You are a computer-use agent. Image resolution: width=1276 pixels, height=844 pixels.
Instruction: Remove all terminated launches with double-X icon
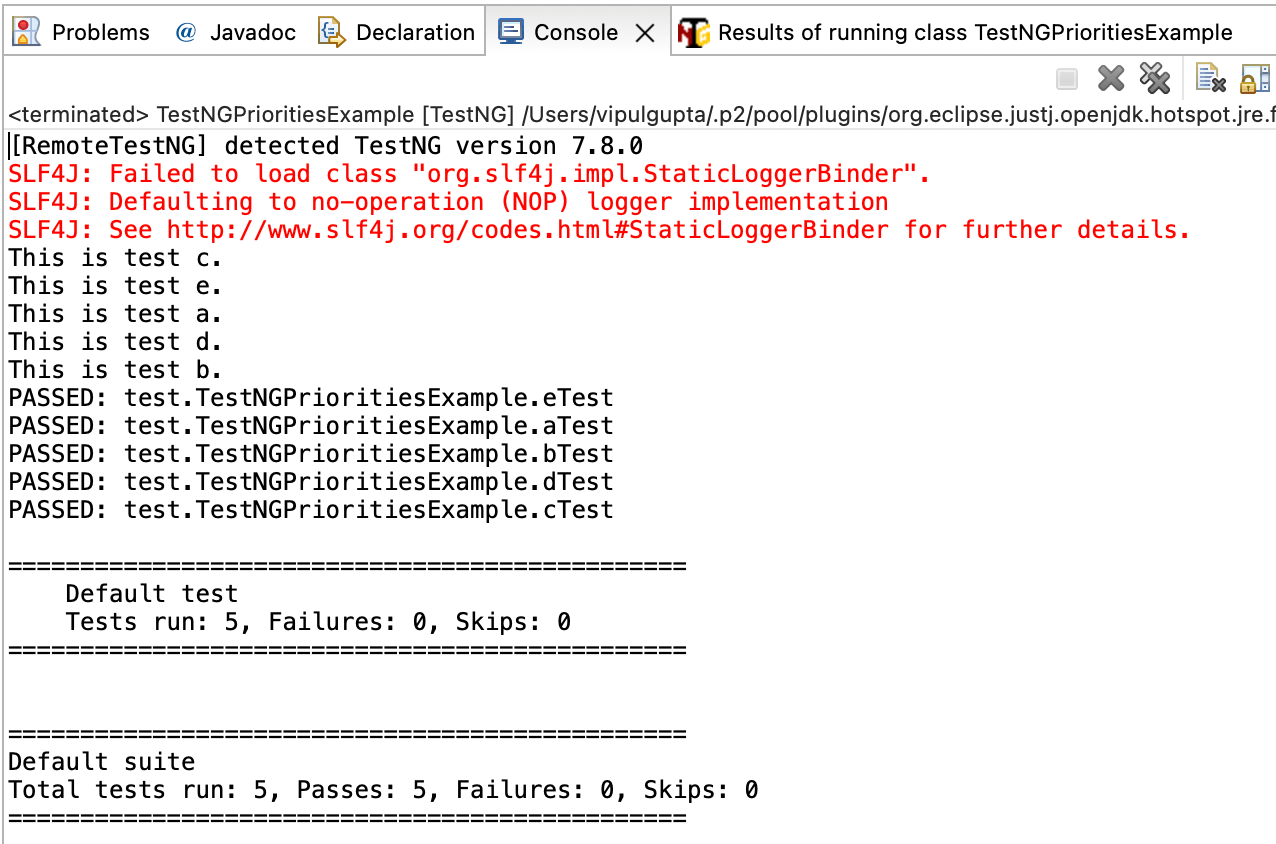click(x=1154, y=78)
